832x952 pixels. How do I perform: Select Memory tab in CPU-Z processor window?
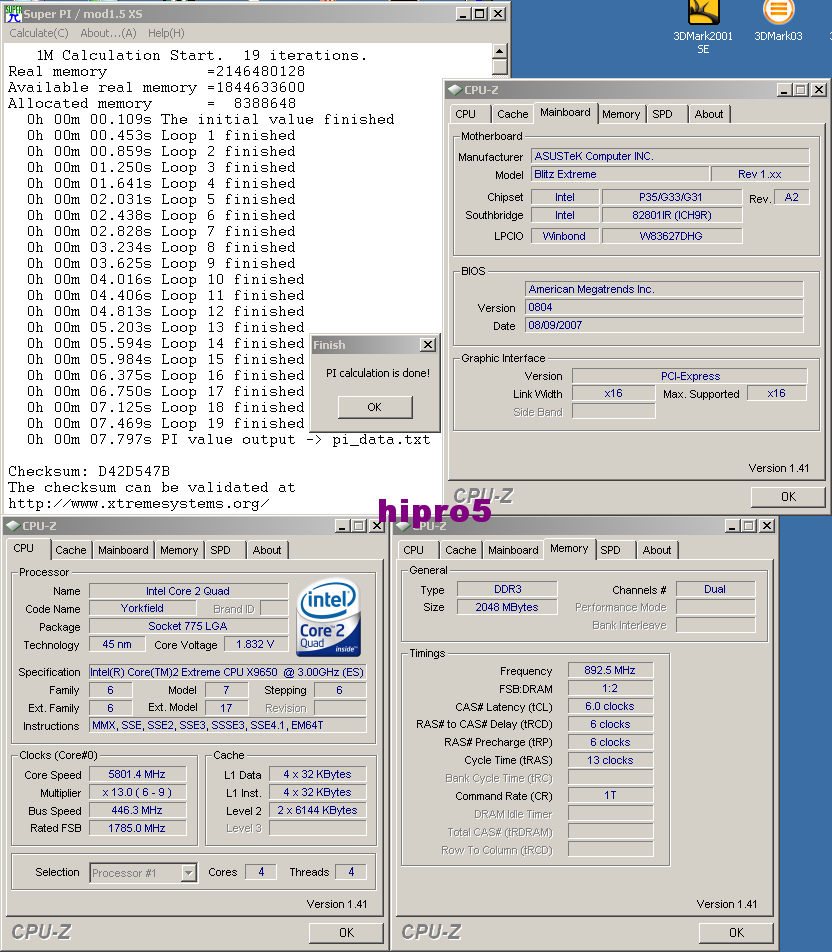tap(179, 550)
